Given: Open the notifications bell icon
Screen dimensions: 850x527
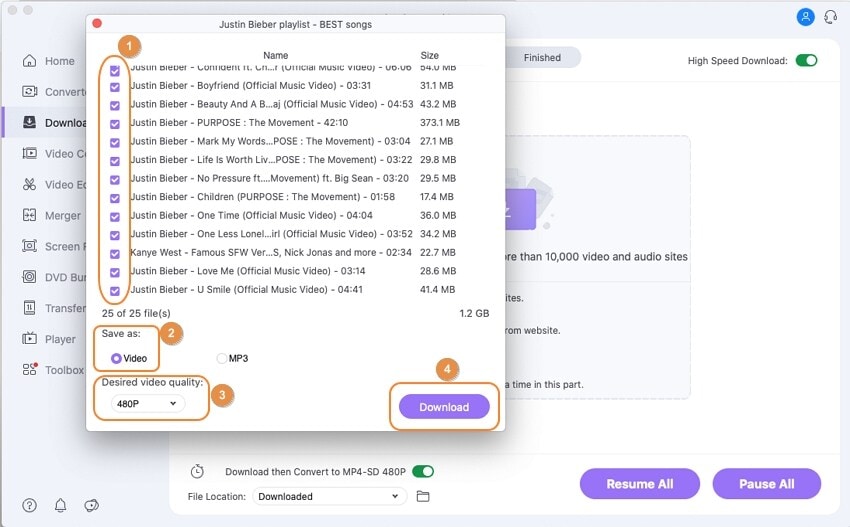Looking at the screenshot, I should click(61, 505).
